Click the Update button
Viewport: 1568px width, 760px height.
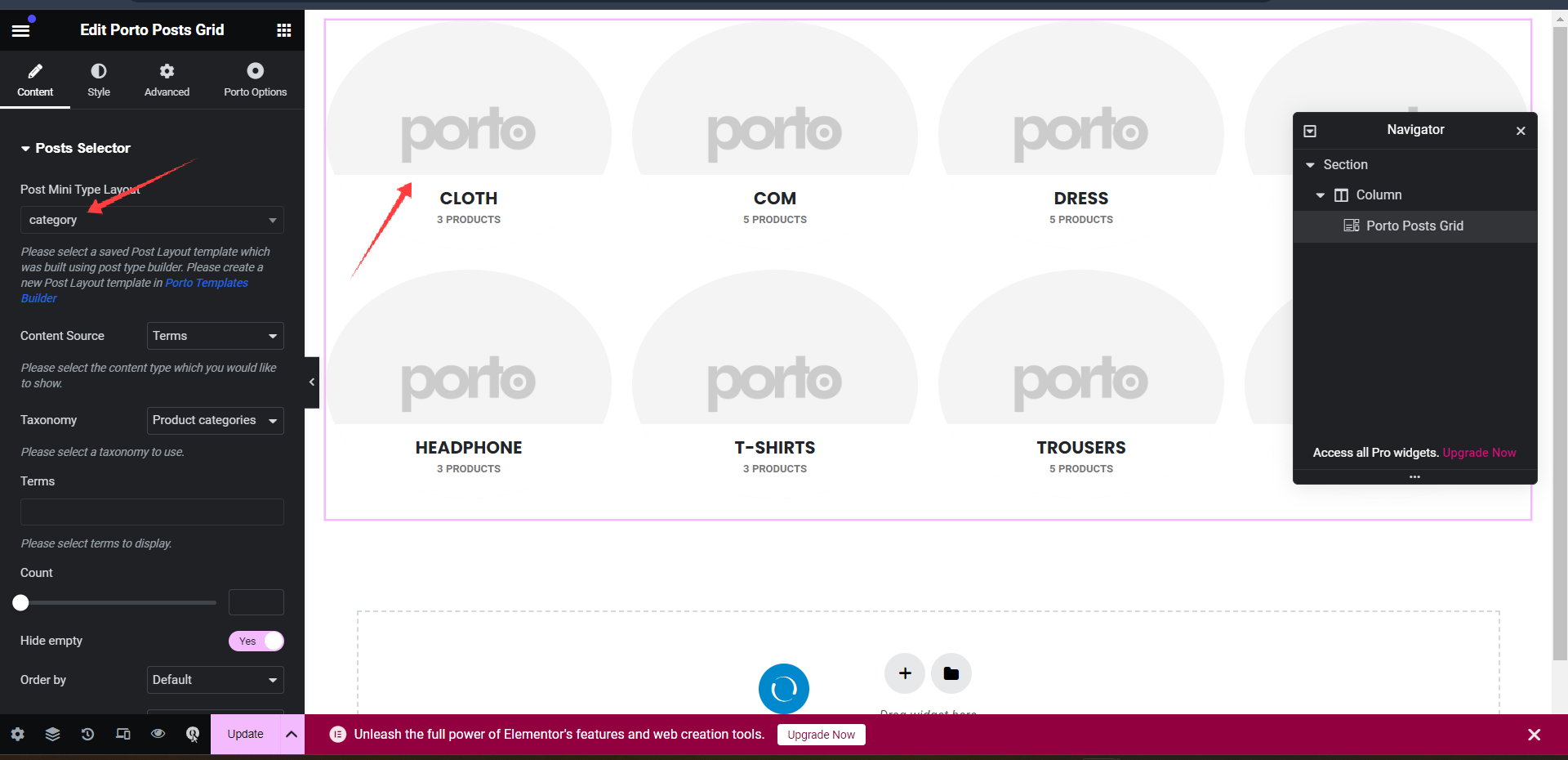(x=245, y=734)
